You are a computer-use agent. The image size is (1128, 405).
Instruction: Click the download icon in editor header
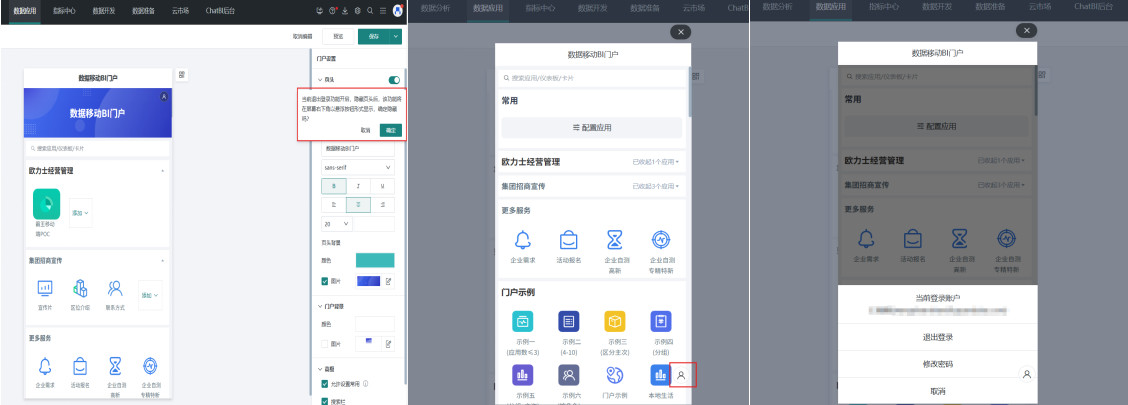click(345, 11)
